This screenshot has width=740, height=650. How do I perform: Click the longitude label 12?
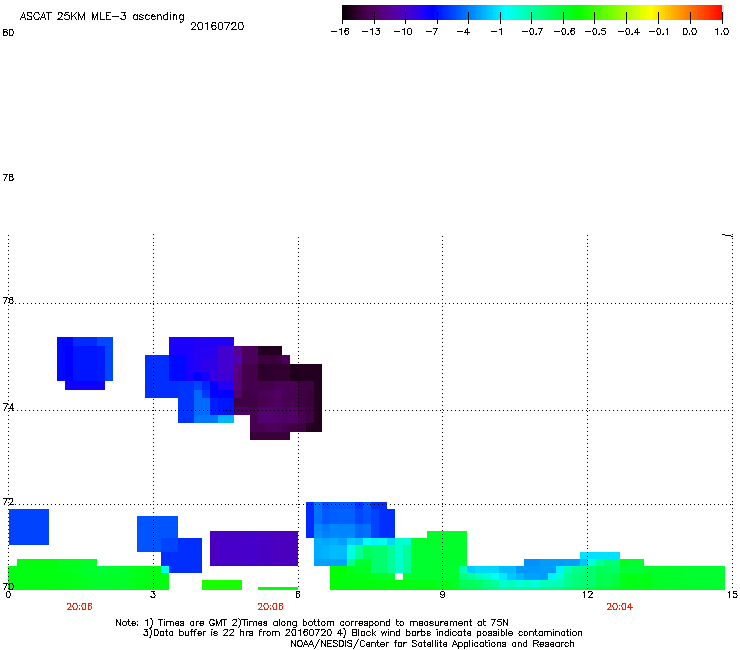tap(587, 594)
